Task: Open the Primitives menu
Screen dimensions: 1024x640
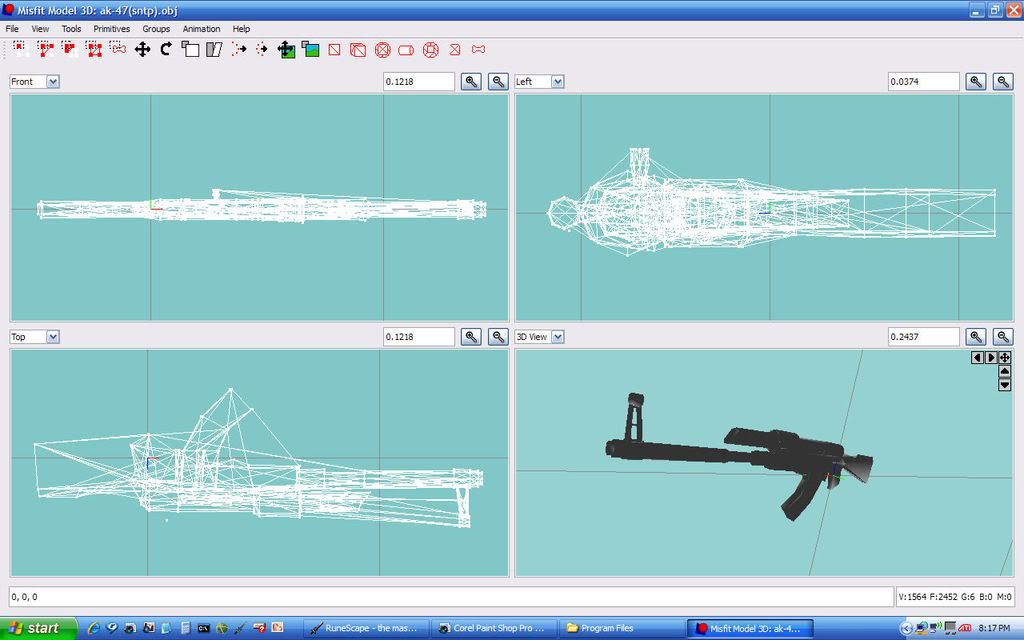Action: [112, 29]
